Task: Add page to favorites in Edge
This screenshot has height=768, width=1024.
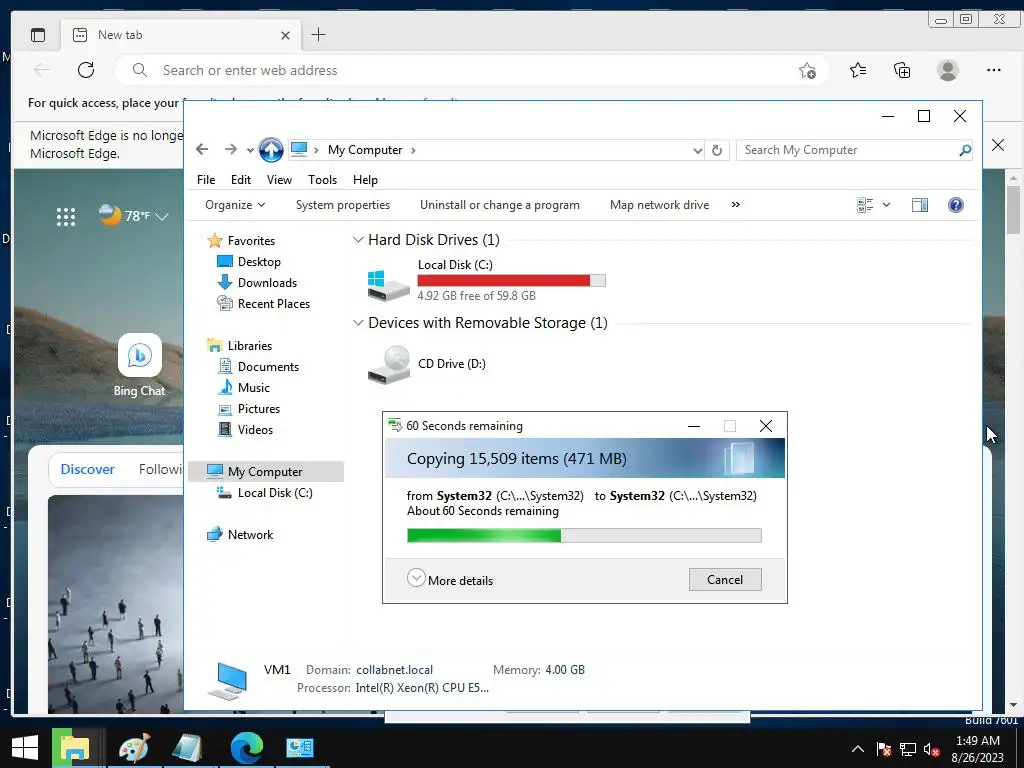Action: [x=807, y=71]
